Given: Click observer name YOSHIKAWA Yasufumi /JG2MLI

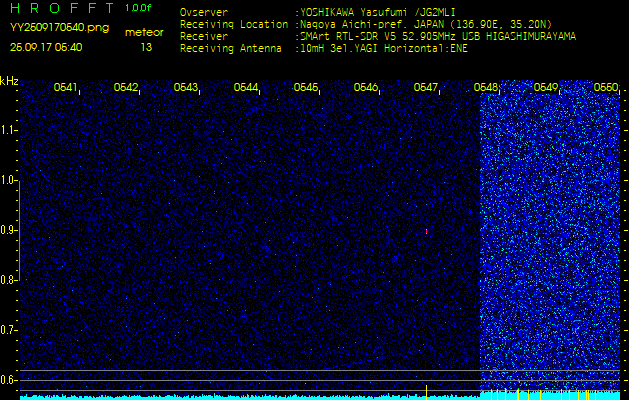Looking at the screenshot, I should coord(378,12).
